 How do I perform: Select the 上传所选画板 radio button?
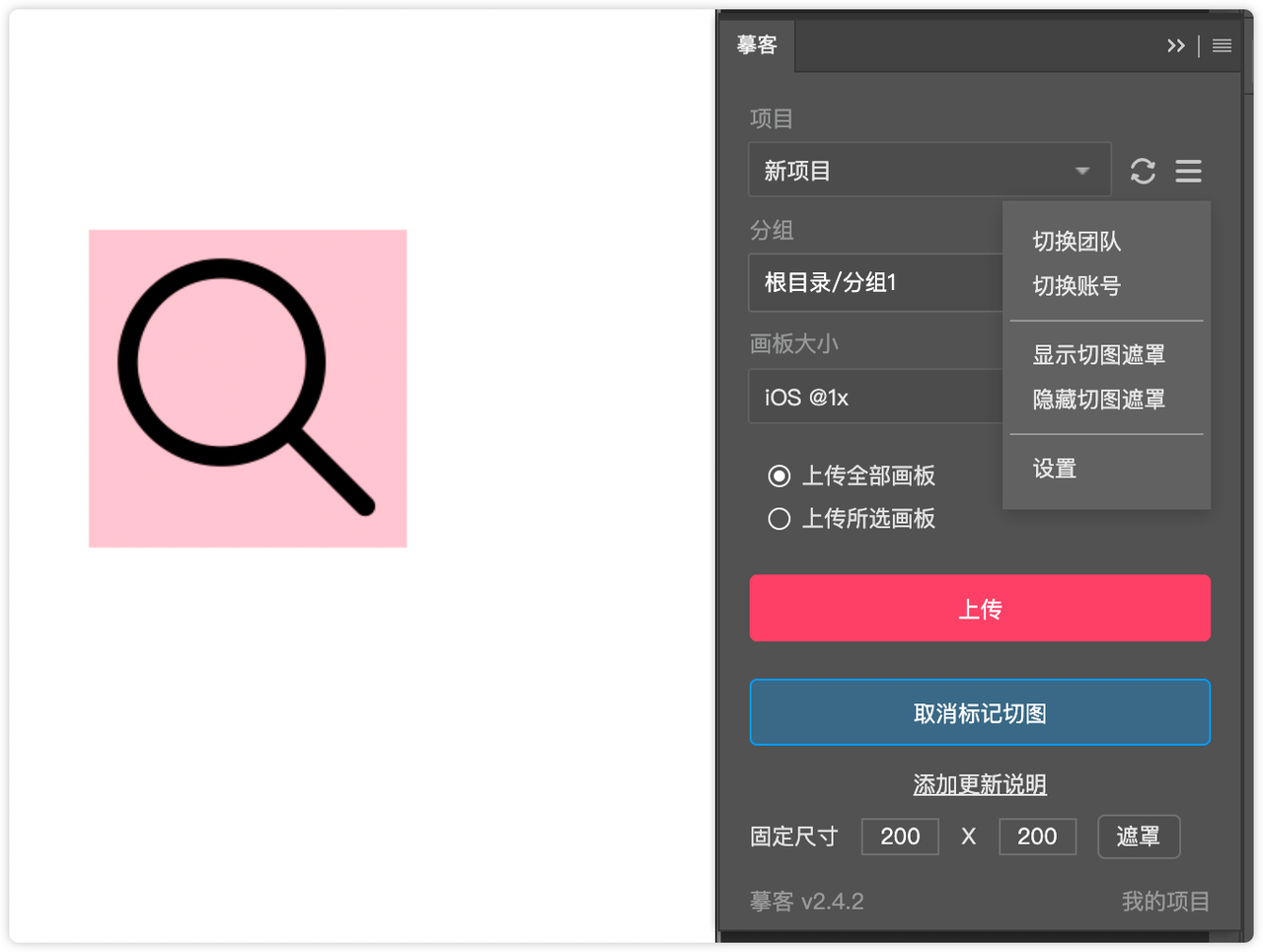tap(779, 518)
